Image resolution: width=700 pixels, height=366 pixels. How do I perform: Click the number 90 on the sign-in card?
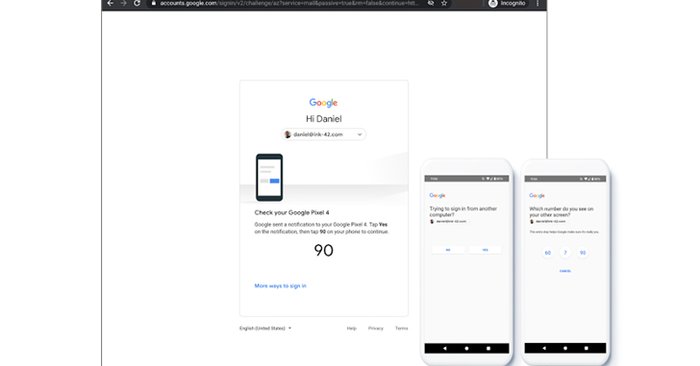point(324,250)
